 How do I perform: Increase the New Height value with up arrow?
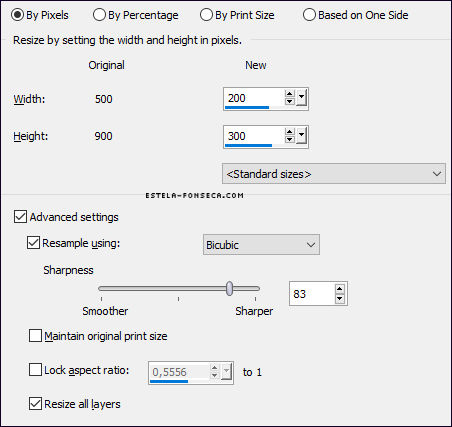tap(289, 132)
